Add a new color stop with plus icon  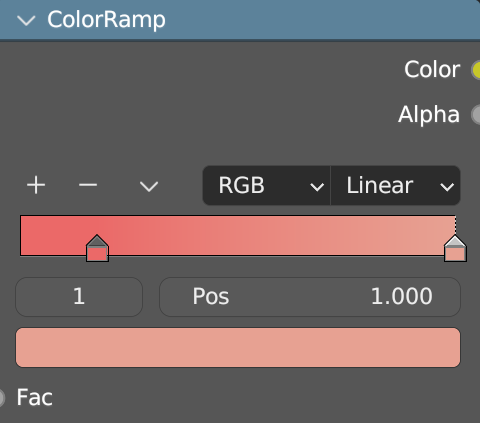click(36, 185)
